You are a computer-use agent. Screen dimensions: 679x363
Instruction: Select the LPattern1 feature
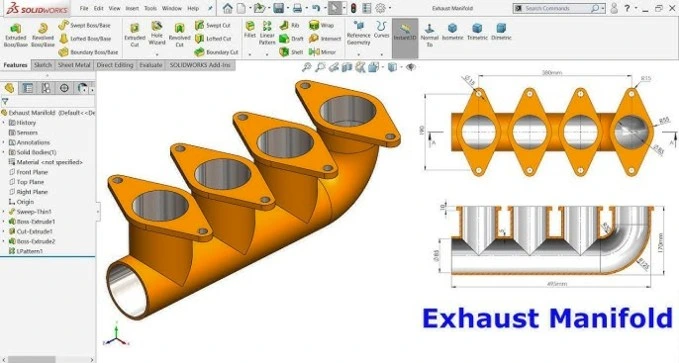[26, 251]
